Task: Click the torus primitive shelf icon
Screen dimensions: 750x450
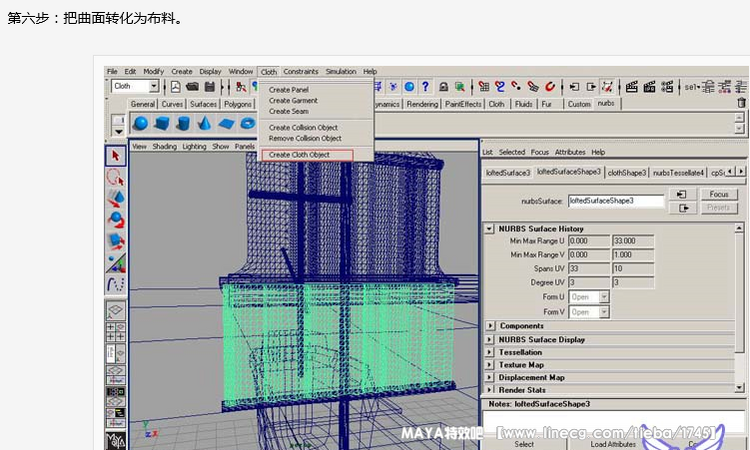Action: (x=246, y=124)
